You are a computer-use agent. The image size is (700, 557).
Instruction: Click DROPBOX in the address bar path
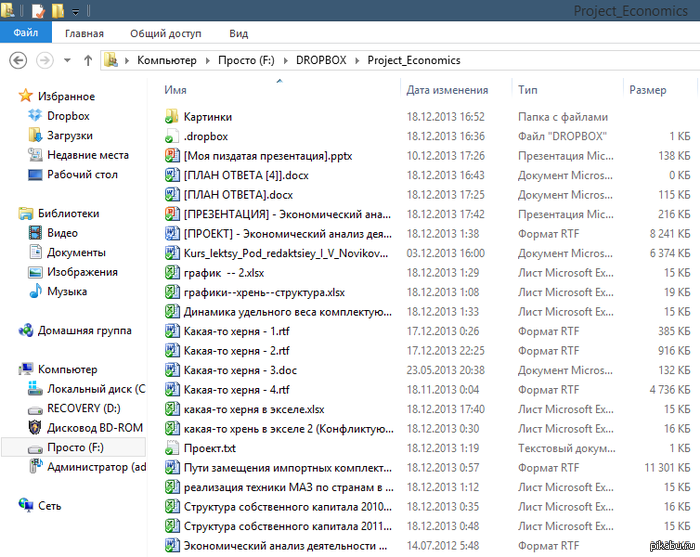point(321,60)
